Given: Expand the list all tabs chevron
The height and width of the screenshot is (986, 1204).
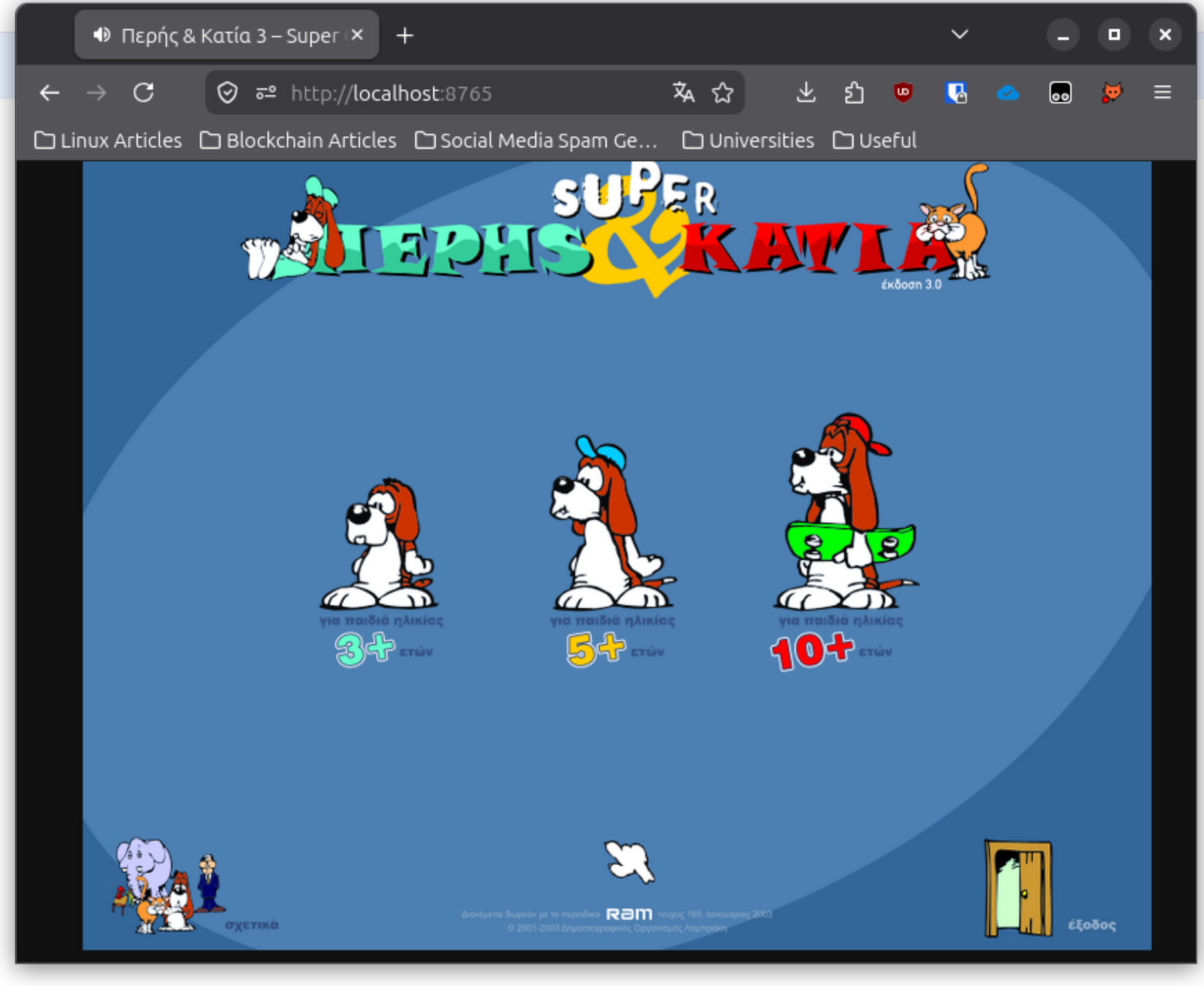Looking at the screenshot, I should coord(960,34).
